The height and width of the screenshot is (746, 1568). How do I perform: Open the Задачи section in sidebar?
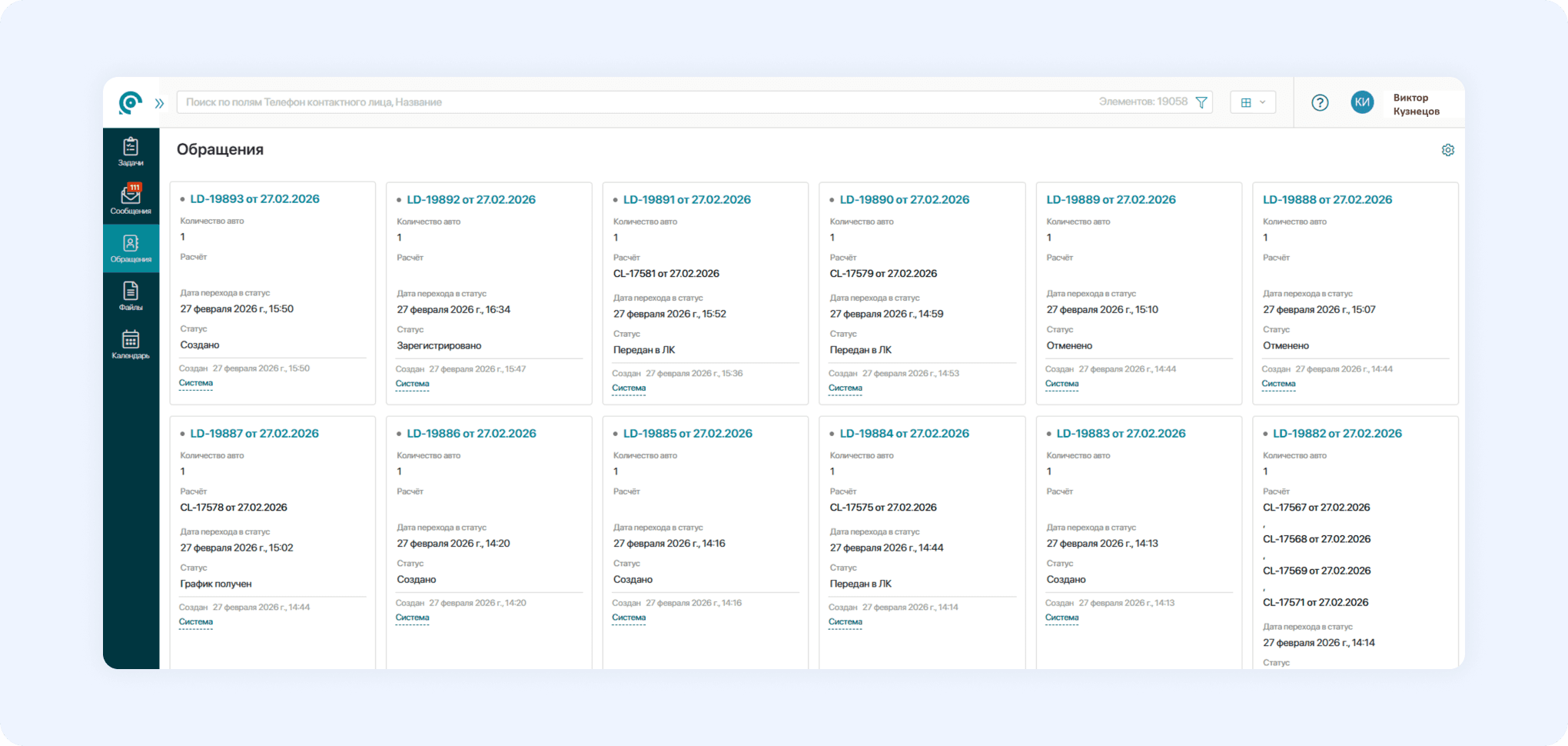[131, 152]
